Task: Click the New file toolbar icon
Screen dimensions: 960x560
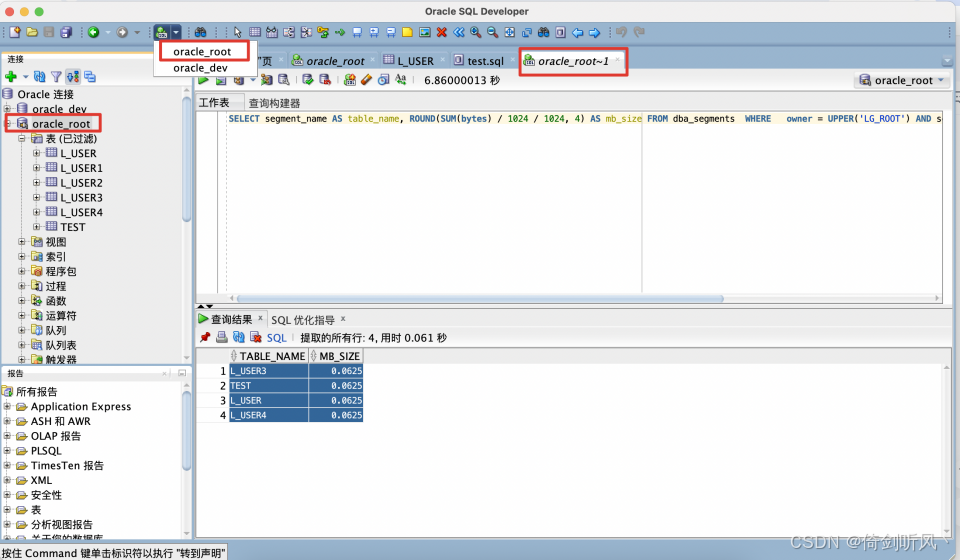Action: click(15, 32)
